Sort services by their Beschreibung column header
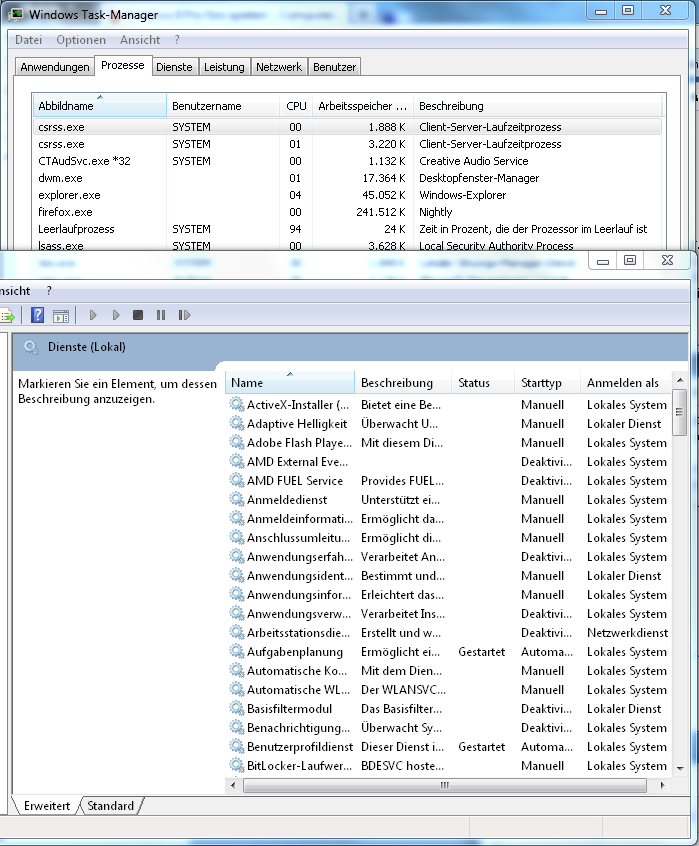 pos(402,383)
